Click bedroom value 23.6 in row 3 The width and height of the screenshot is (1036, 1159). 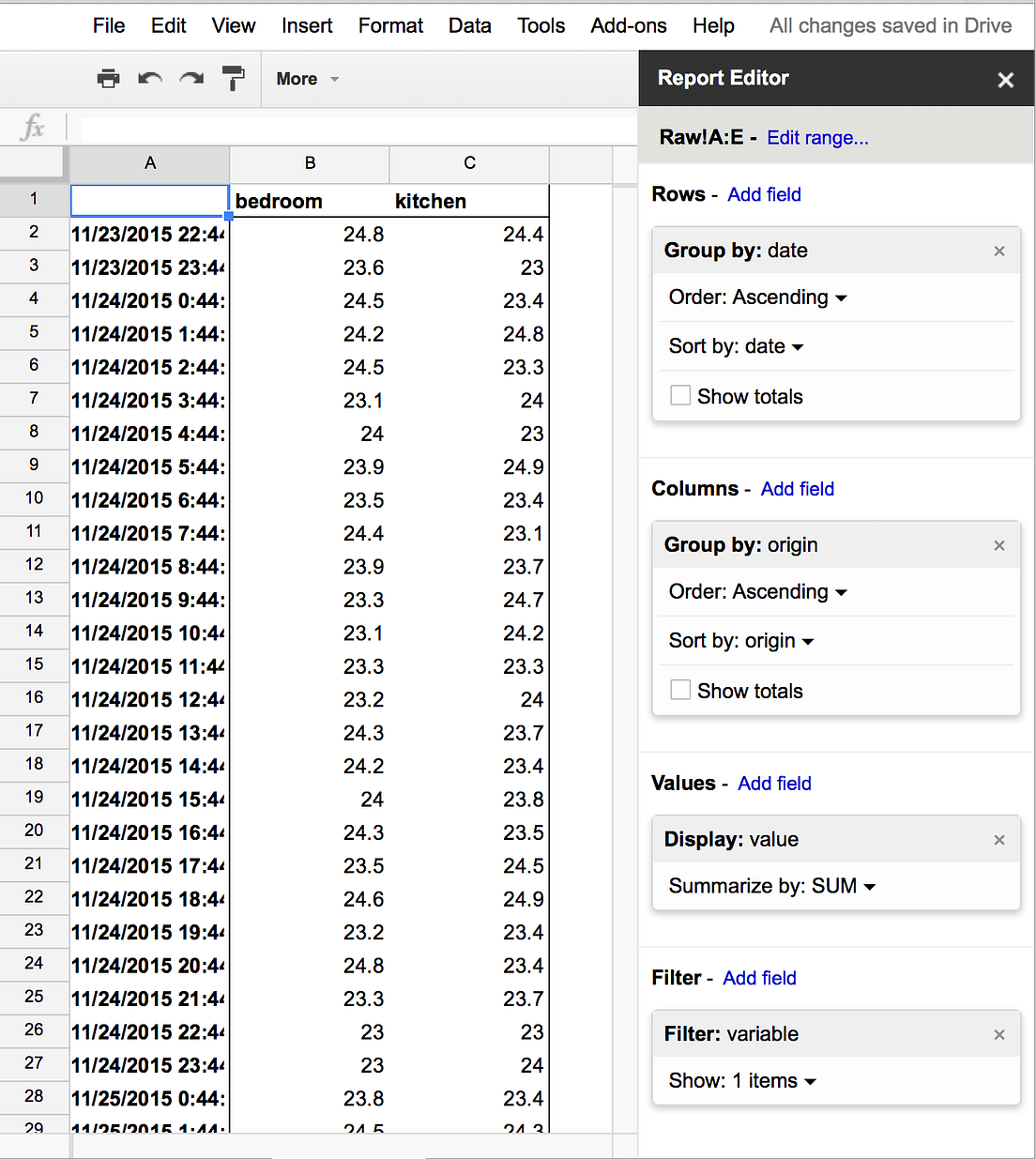(310, 268)
